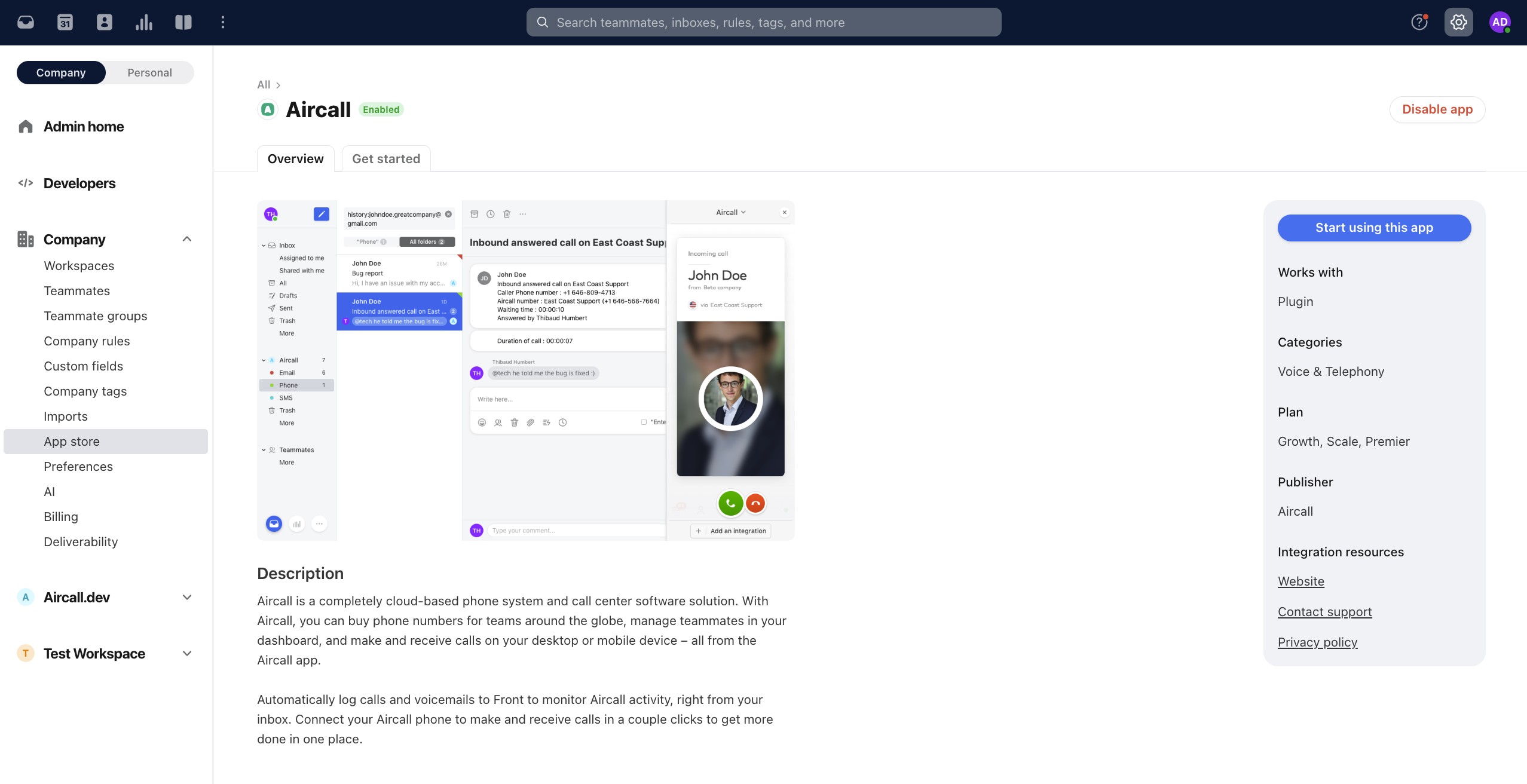Click the Description heading

[x=300, y=574]
